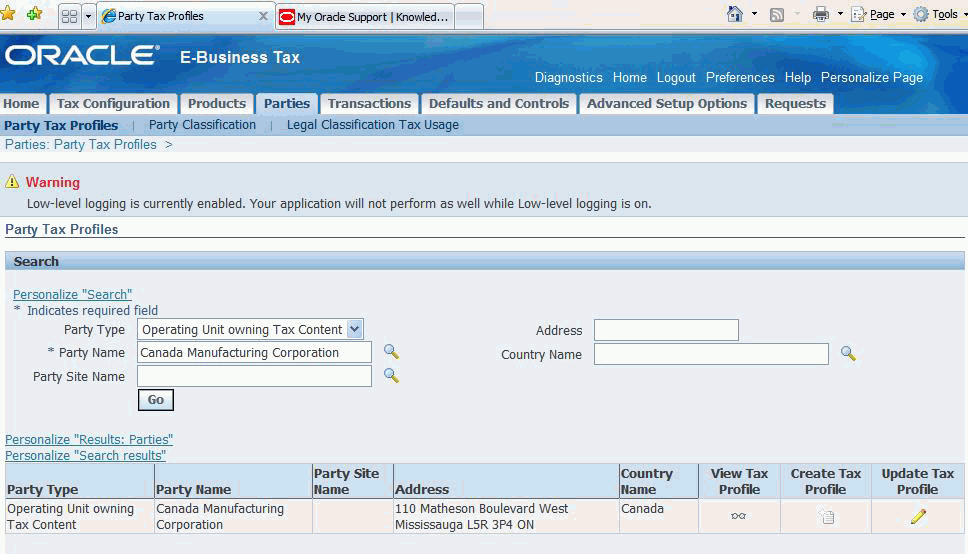Click the Parties: Party Tax Profiles breadcrumb
The image size is (968, 554).
click(x=81, y=145)
